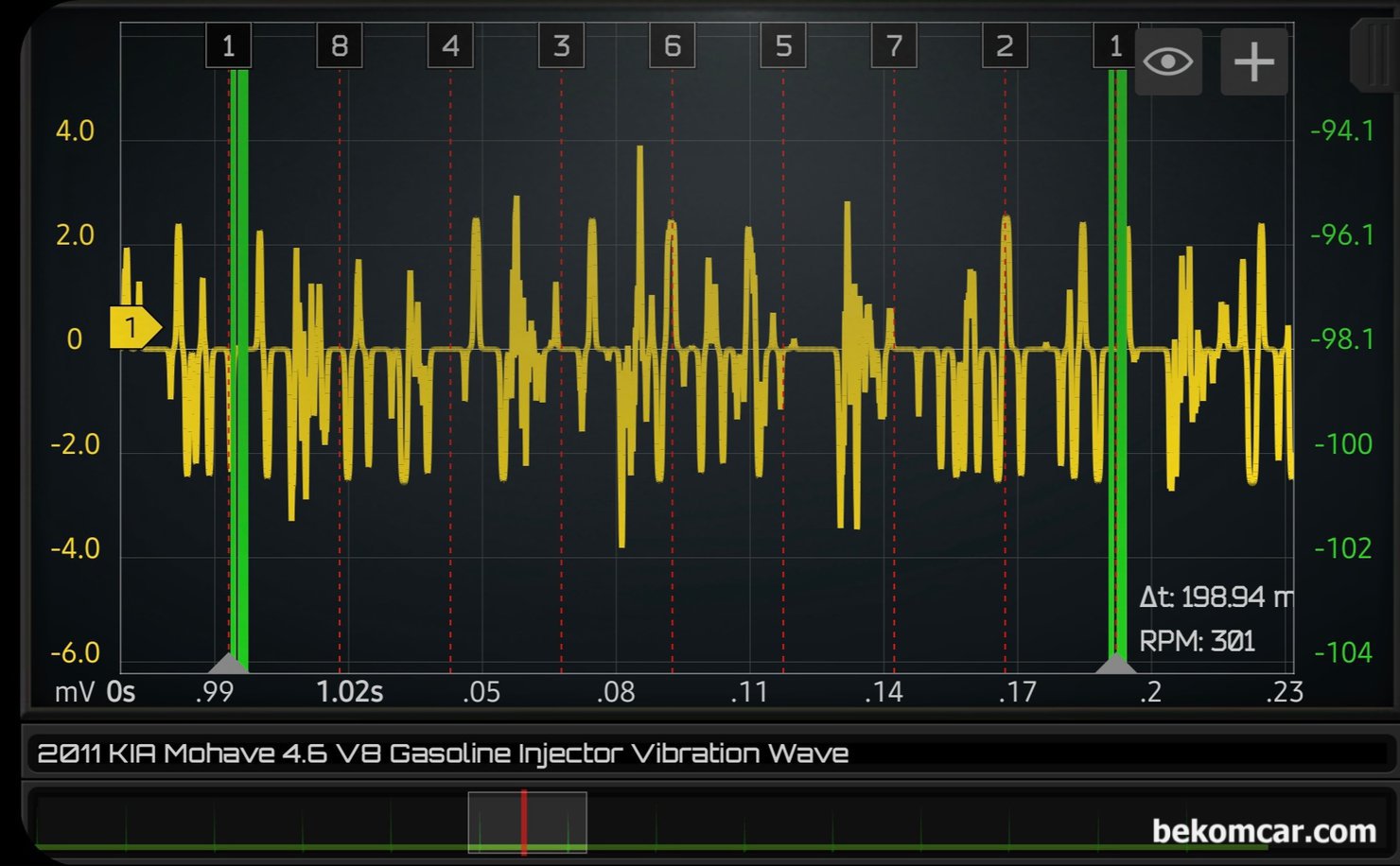Click the cylinder 1 marker before cylinder 8
The height and width of the screenshot is (866, 1400).
coord(228,46)
